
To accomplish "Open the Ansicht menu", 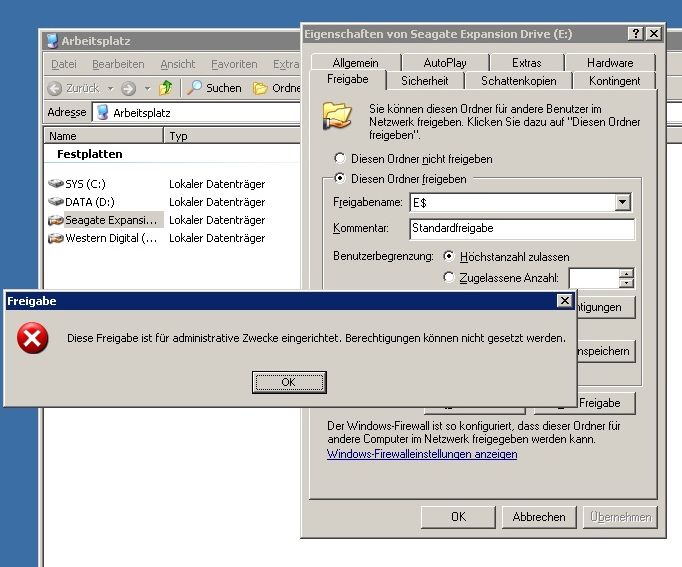I will 178,64.
